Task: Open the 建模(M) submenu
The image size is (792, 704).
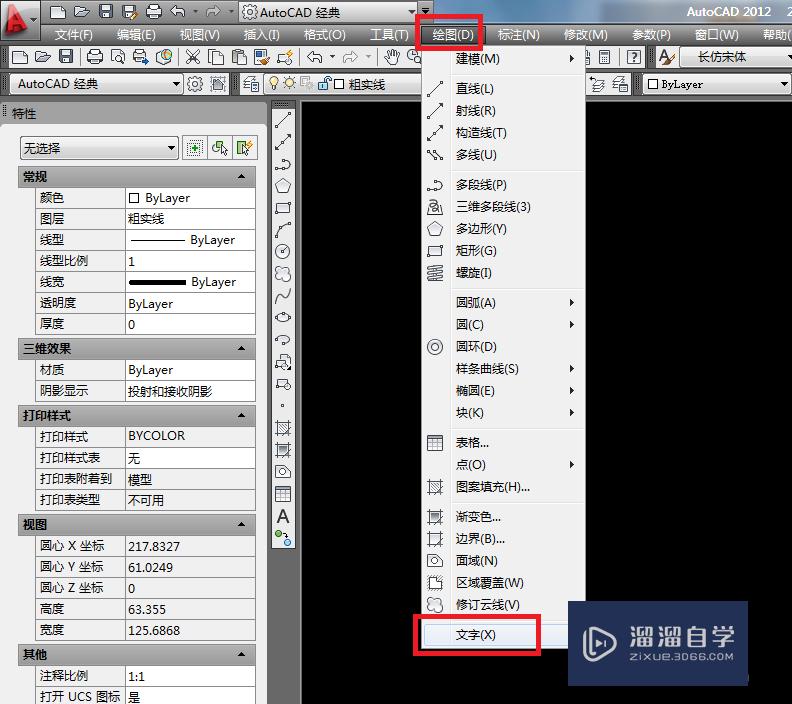Action: (503, 59)
